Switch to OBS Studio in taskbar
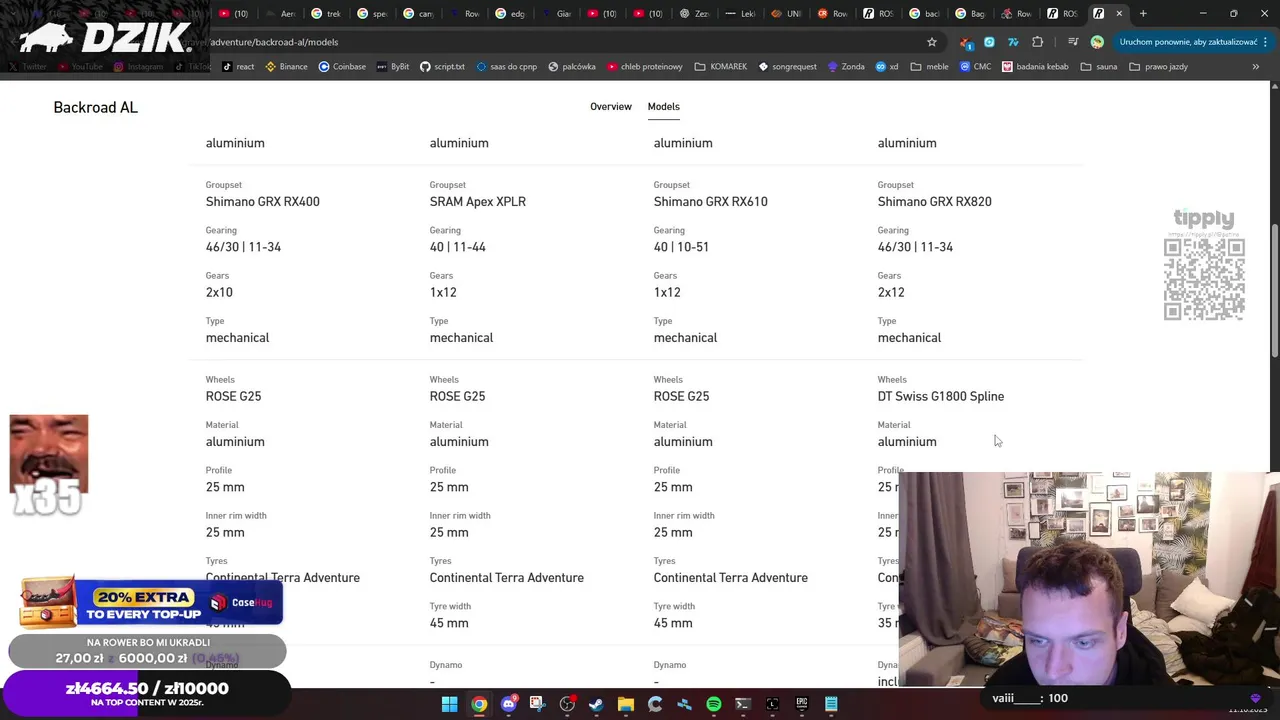This screenshot has height=720, width=1280. coord(567,704)
